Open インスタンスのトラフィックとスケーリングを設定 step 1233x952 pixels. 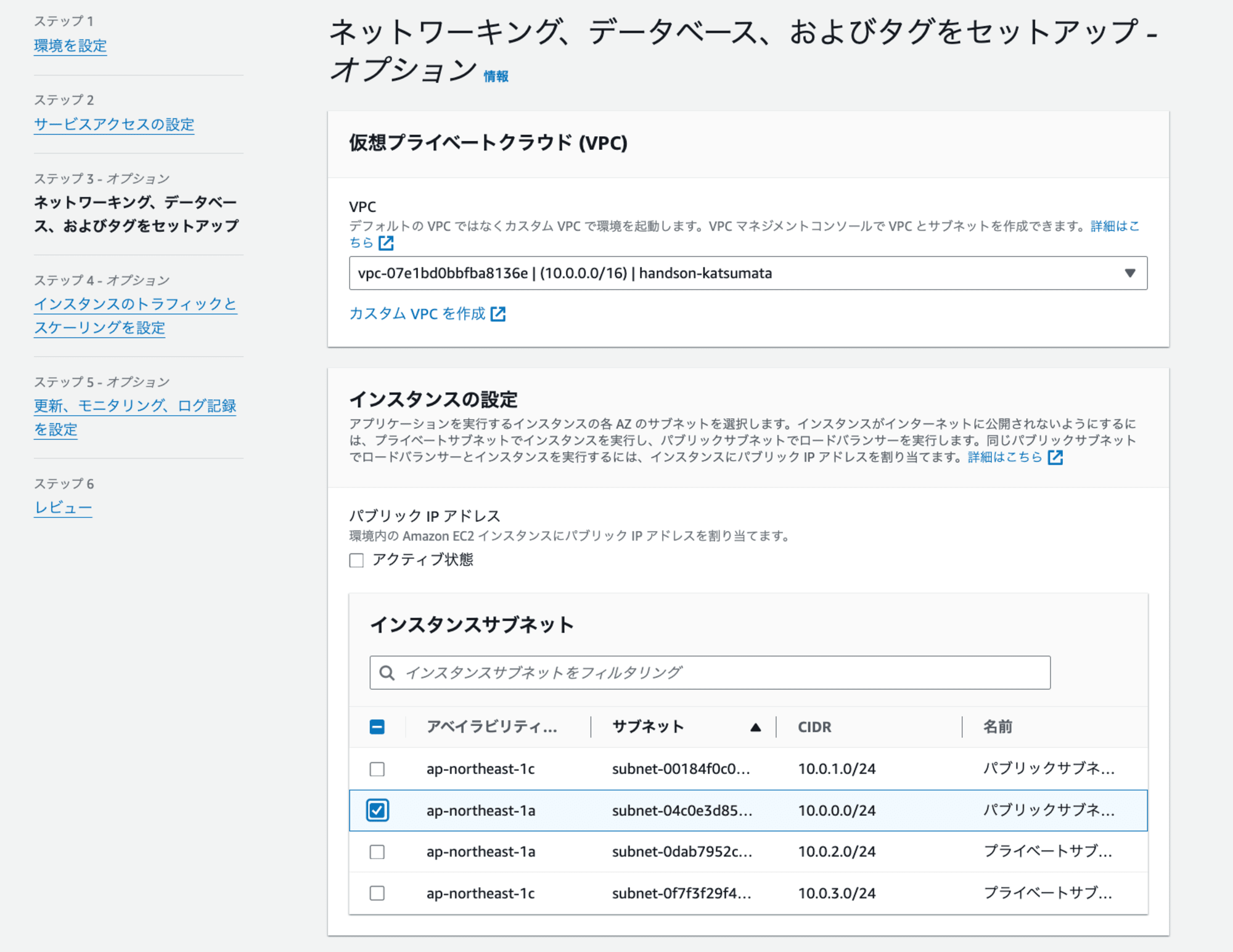[x=136, y=315]
